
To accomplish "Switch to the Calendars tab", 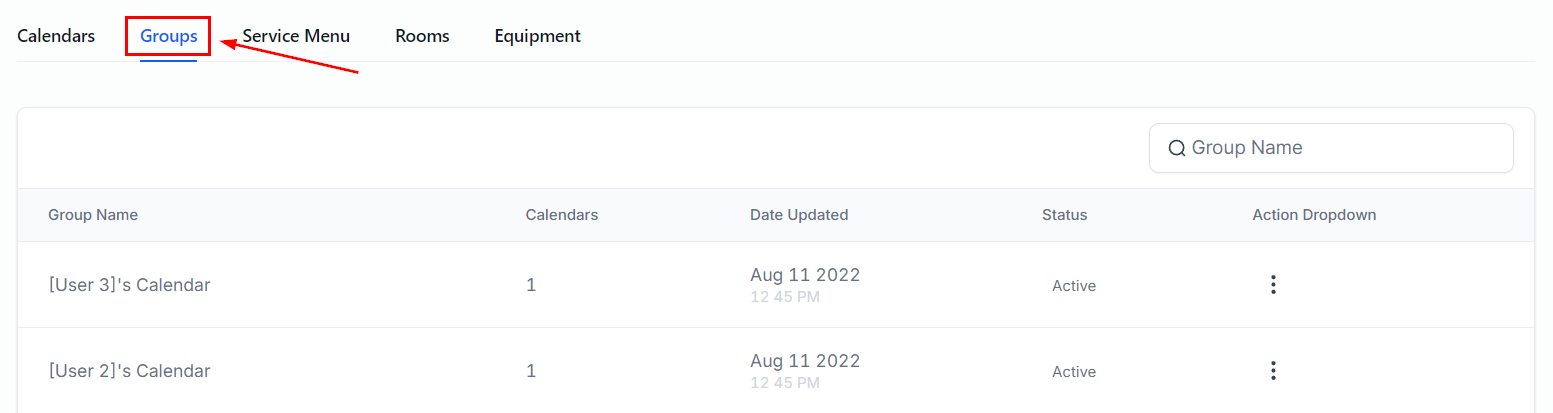I will pos(56,36).
